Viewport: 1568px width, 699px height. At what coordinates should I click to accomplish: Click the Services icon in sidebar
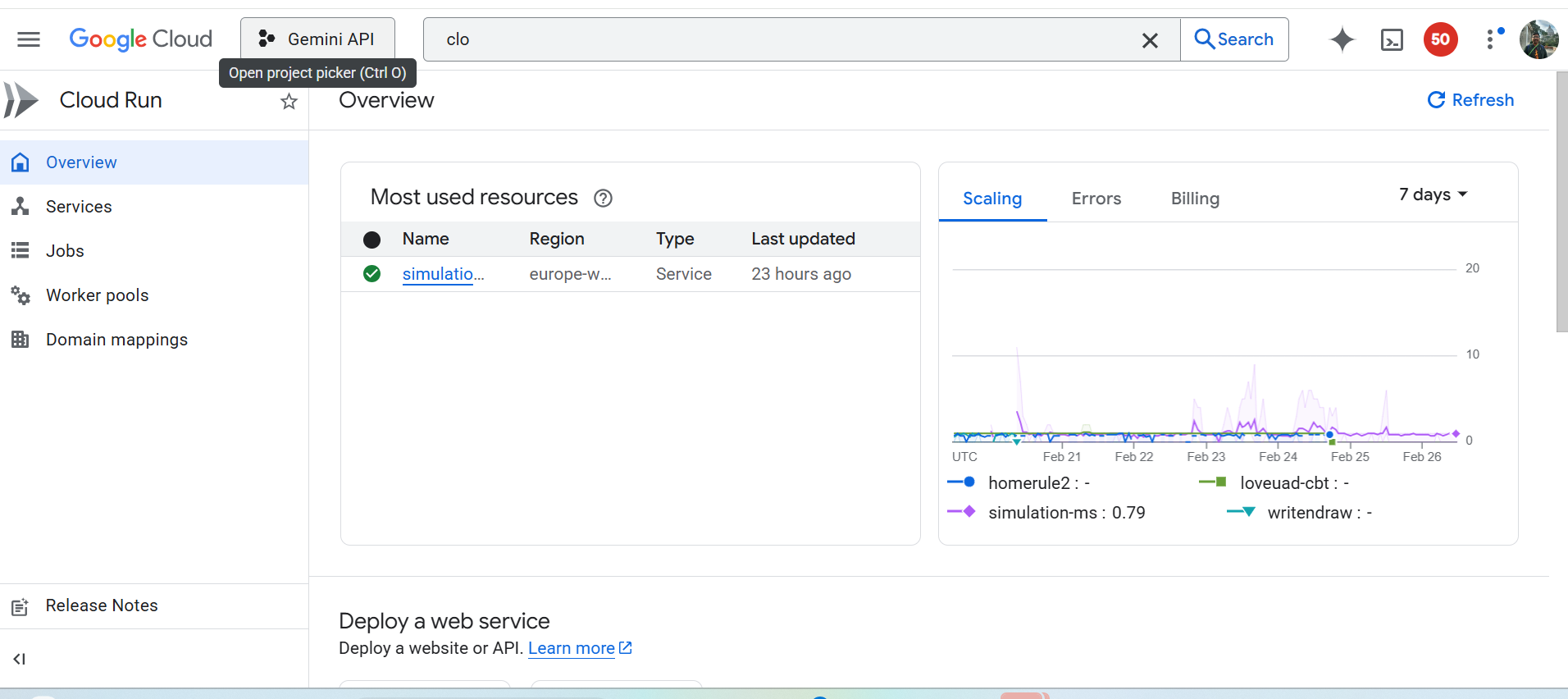click(21, 207)
